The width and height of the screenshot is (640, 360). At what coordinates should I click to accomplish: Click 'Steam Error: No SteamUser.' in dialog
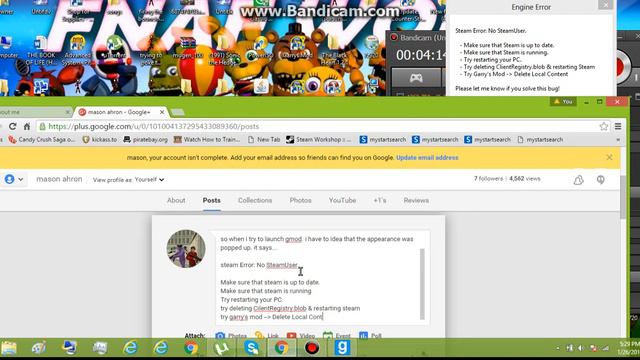491,31
